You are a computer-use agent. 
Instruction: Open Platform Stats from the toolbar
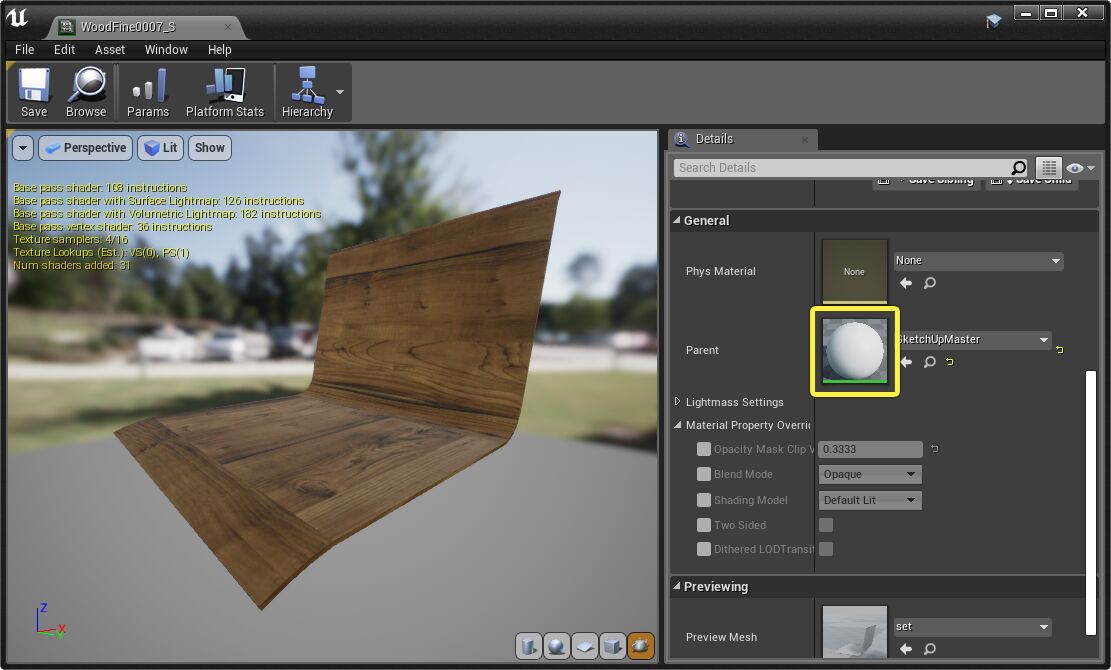pos(224,91)
